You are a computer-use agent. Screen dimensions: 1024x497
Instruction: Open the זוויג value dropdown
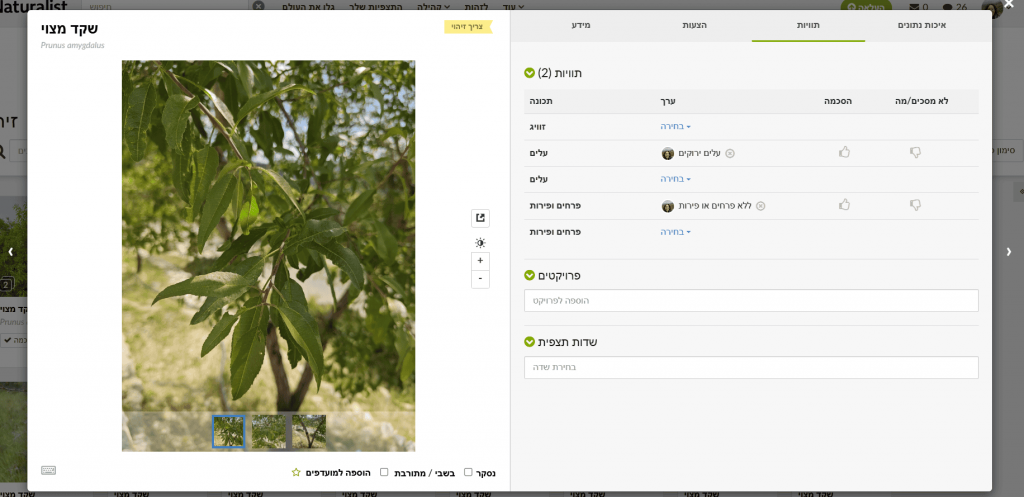coord(675,127)
